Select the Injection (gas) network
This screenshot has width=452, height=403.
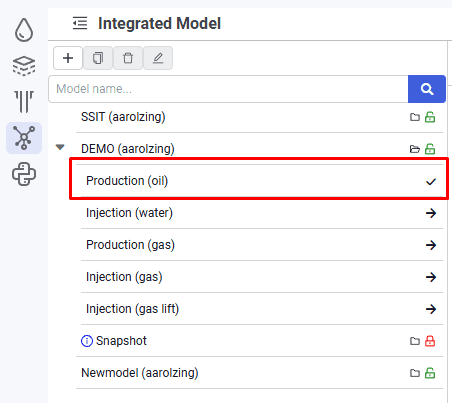click(x=124, y=277)
